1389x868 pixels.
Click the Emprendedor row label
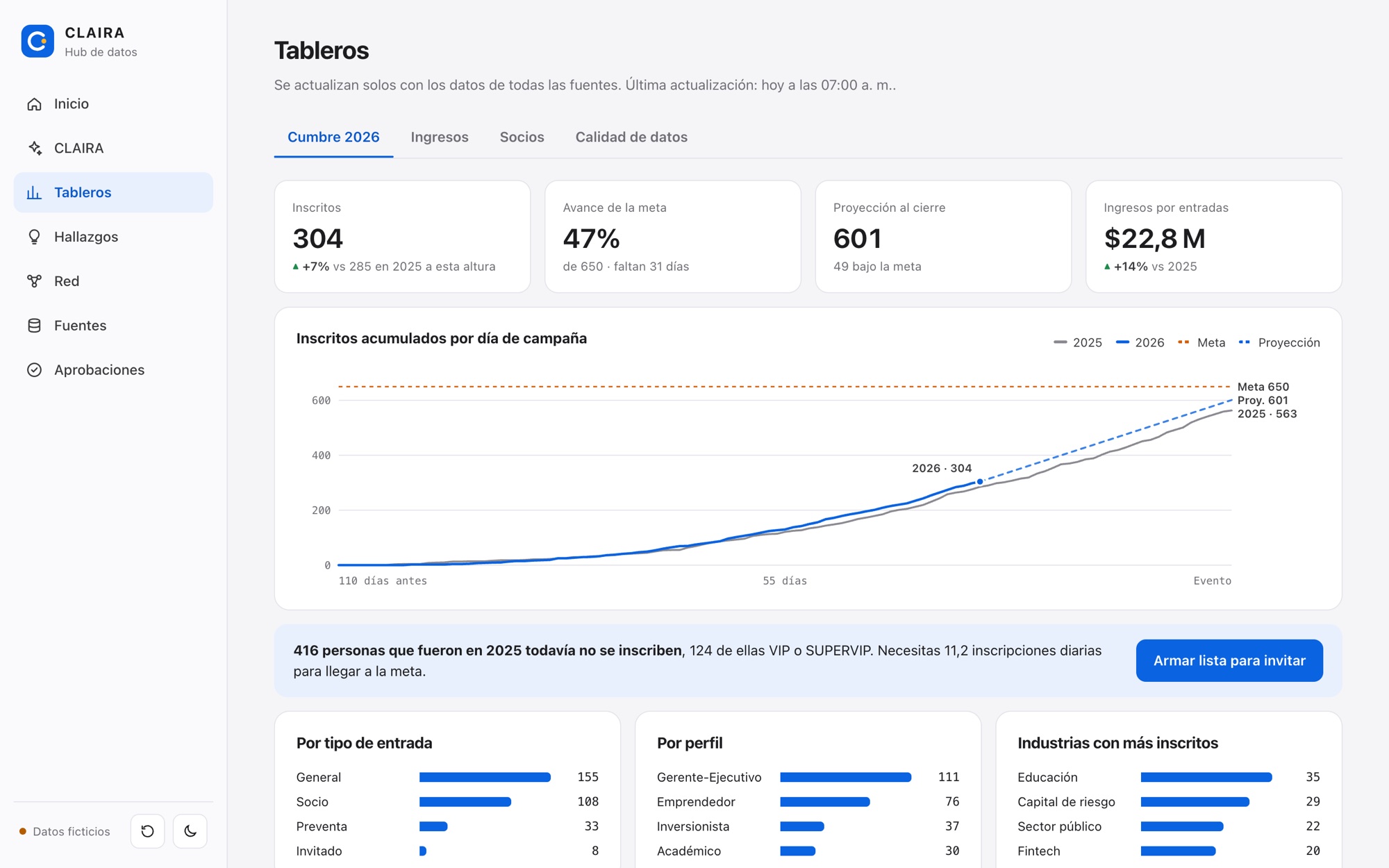coord(696,802)
